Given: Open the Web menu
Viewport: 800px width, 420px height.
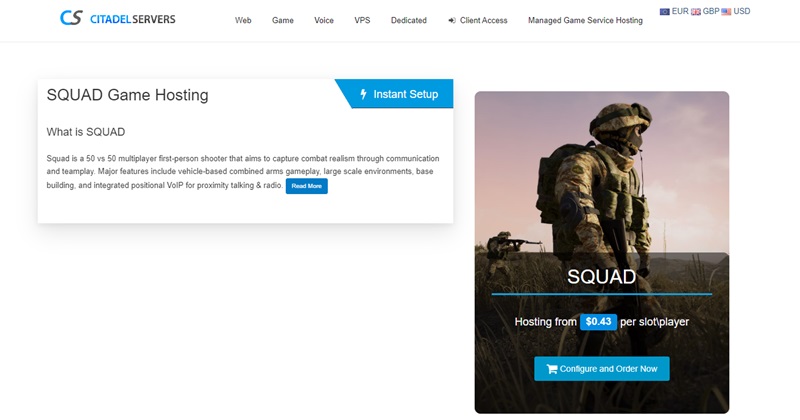Looking at the screenshot, I should (x=243, y=20).
